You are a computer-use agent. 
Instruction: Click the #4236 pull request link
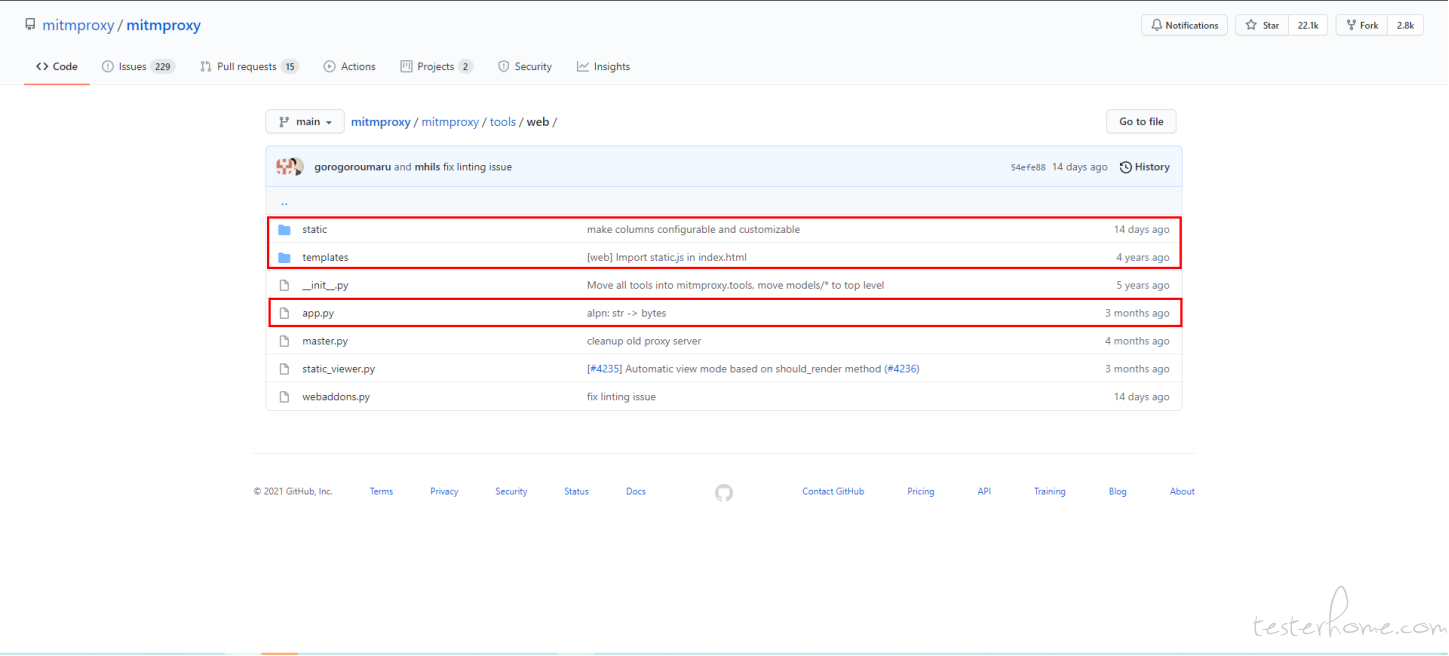[901, 370]
